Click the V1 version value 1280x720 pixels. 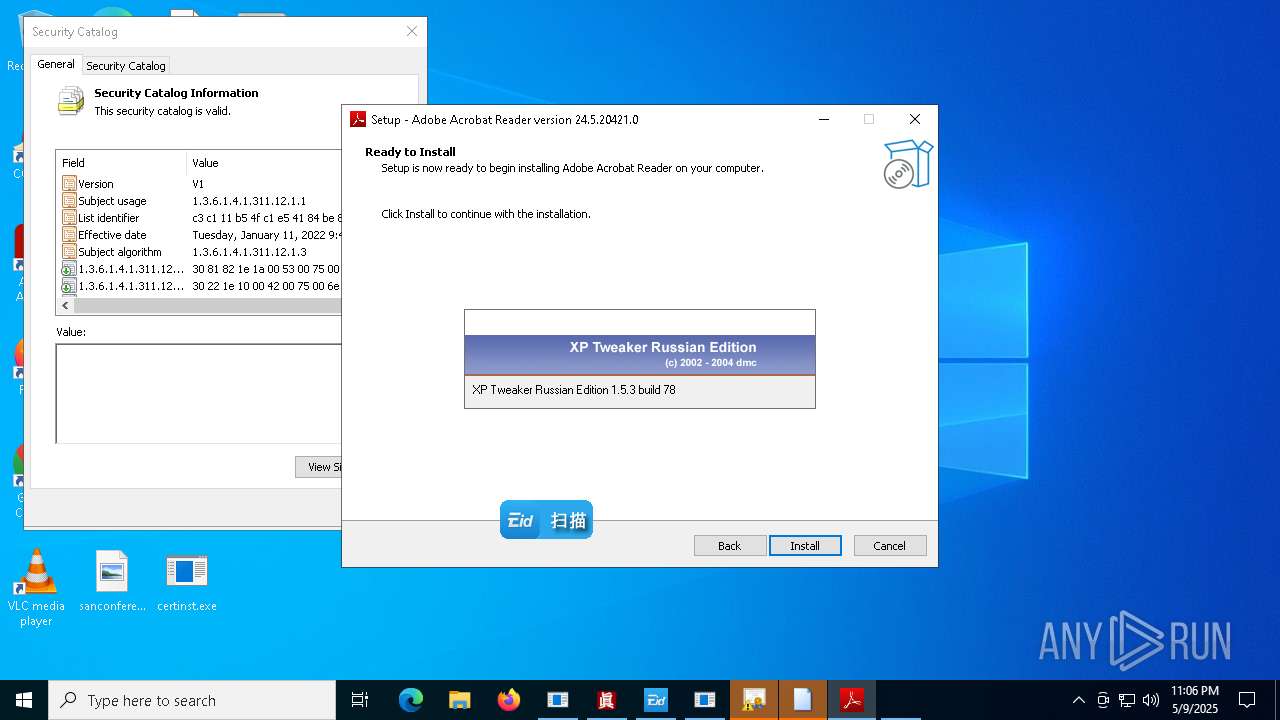click(x=198, y=184)
